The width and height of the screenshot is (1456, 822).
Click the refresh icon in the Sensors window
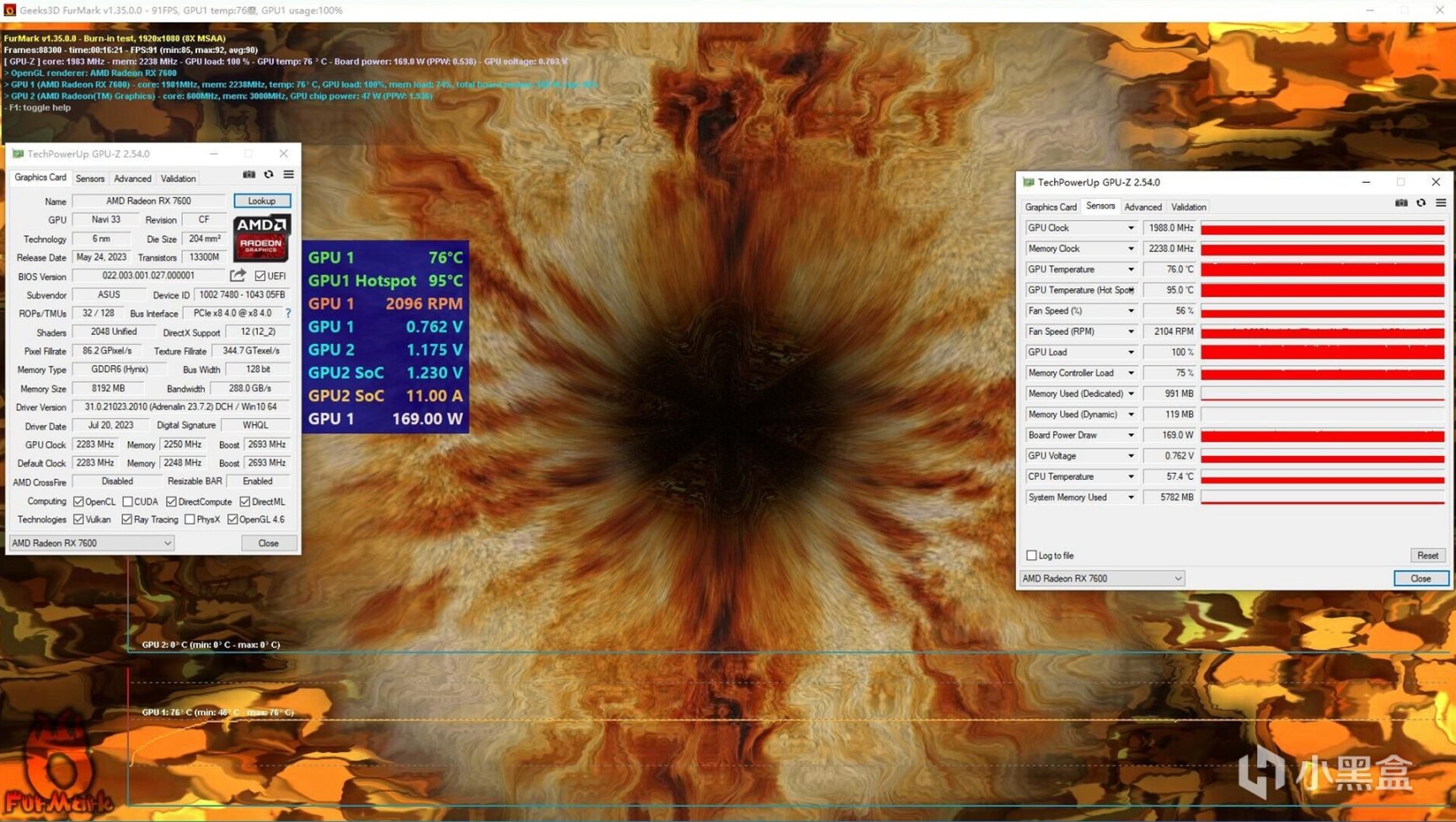tap(1421, 203)
